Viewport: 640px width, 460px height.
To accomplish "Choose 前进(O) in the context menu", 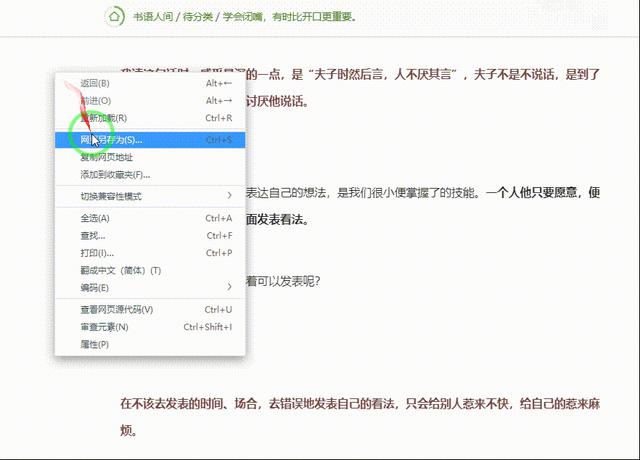I will [150, 100].
